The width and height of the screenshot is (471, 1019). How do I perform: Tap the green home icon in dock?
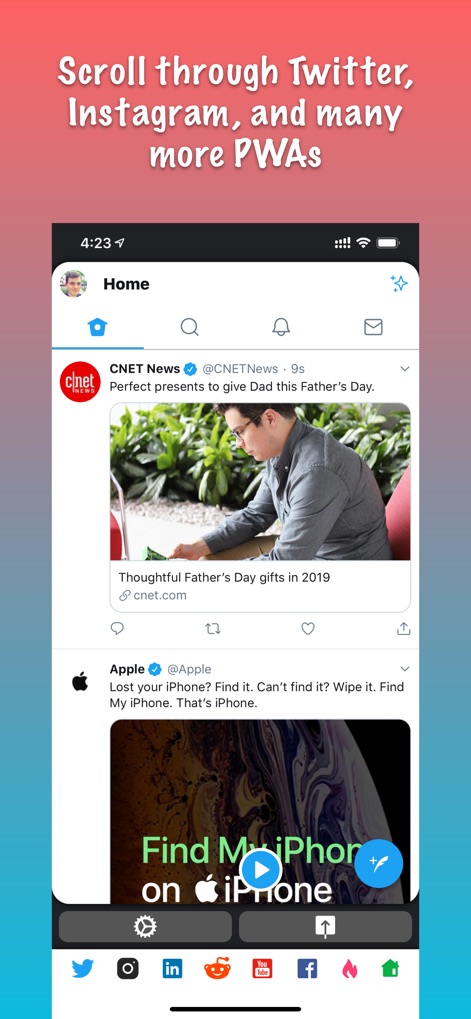[390, 969]
